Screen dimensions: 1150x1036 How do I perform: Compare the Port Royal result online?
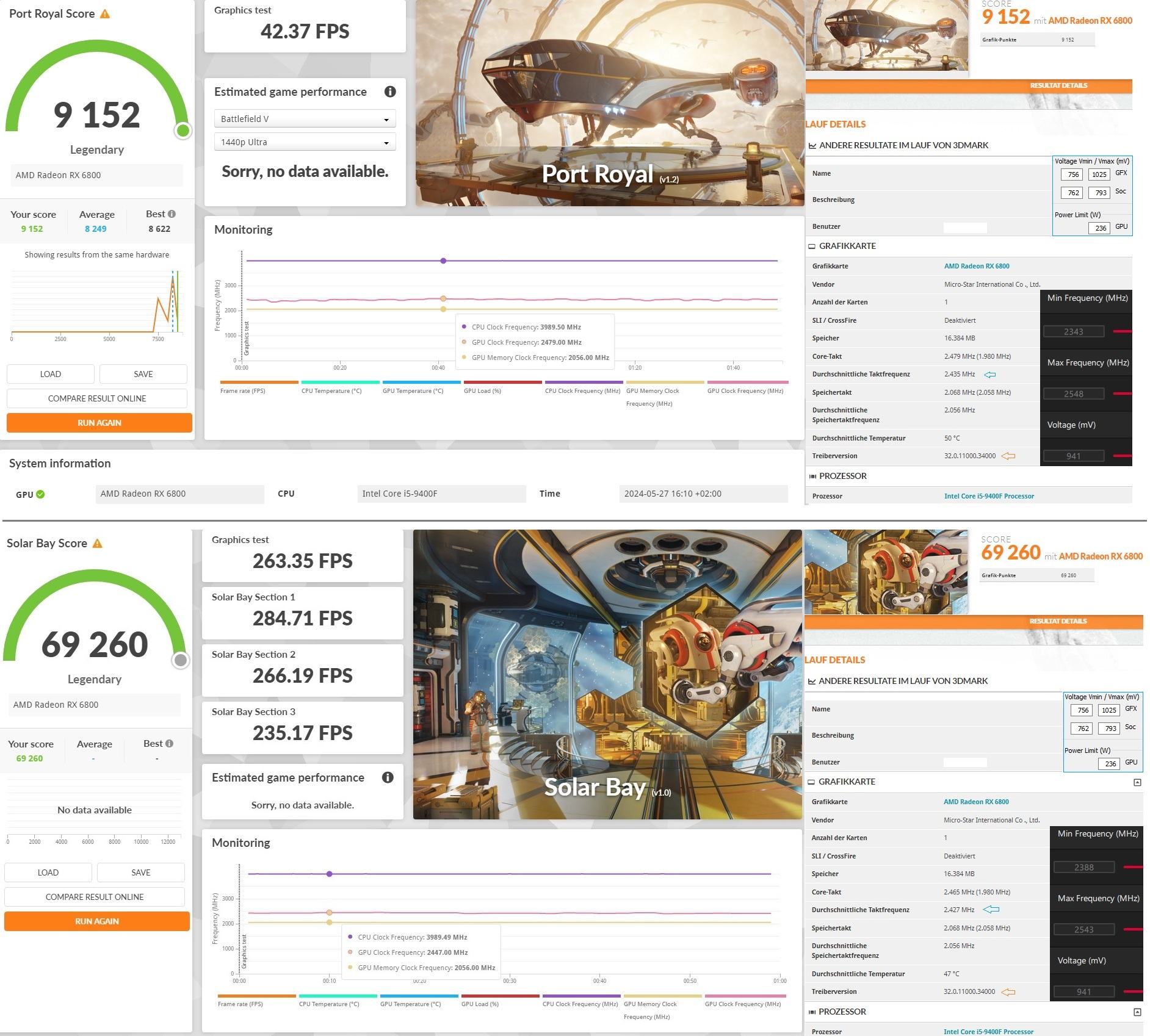click(x=97, y=398)
